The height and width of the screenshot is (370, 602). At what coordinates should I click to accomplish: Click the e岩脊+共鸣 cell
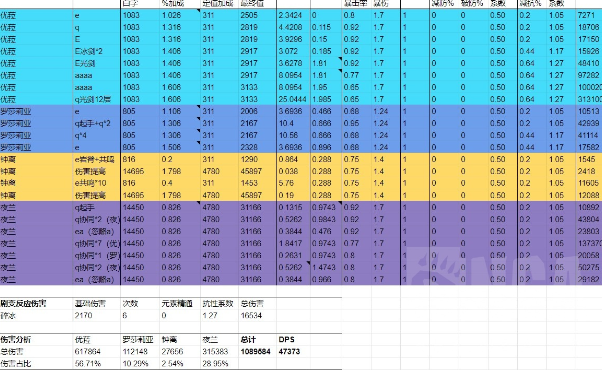(97, 159)
